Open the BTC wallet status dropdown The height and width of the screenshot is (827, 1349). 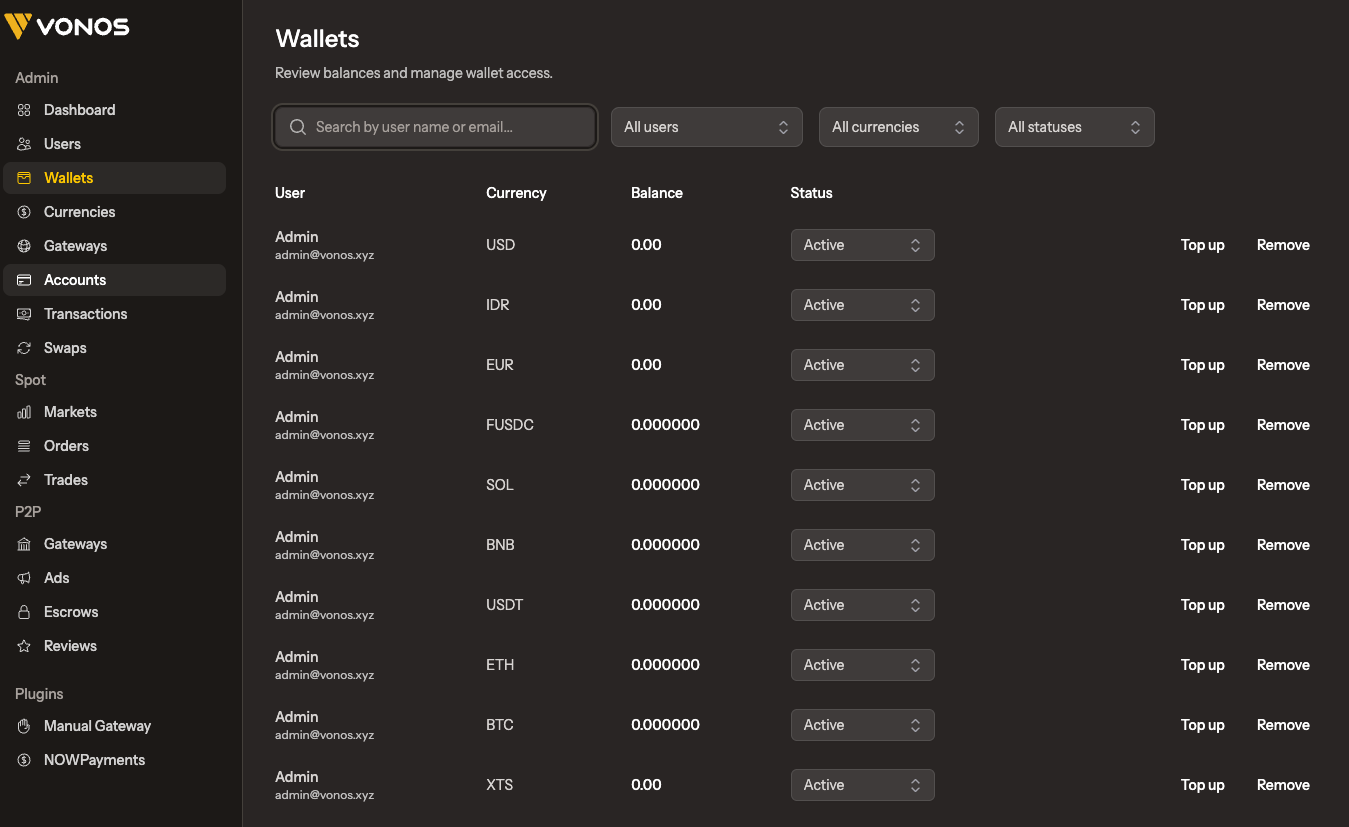click(862, 725)
